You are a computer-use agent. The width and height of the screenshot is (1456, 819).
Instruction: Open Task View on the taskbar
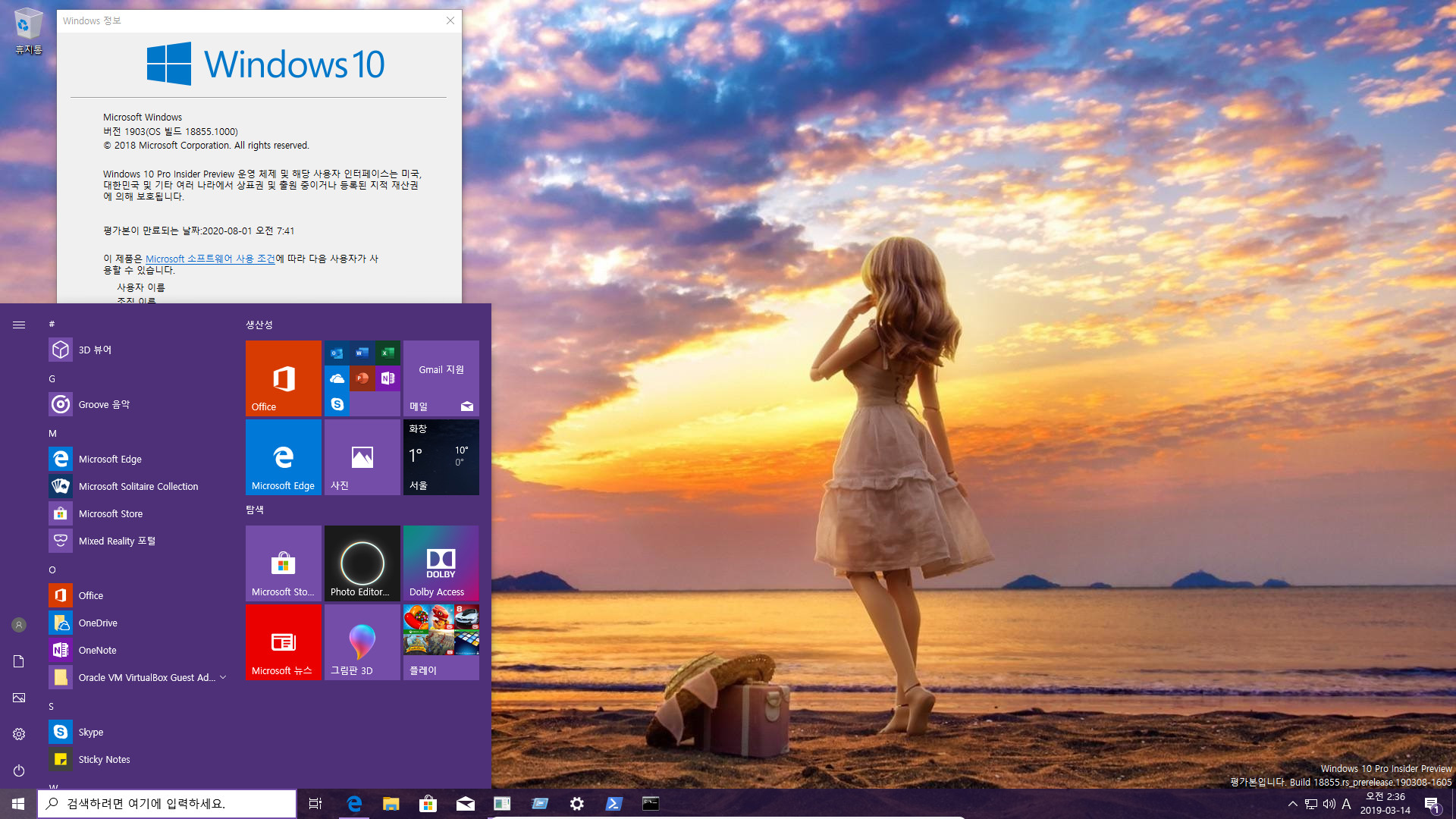315,804
